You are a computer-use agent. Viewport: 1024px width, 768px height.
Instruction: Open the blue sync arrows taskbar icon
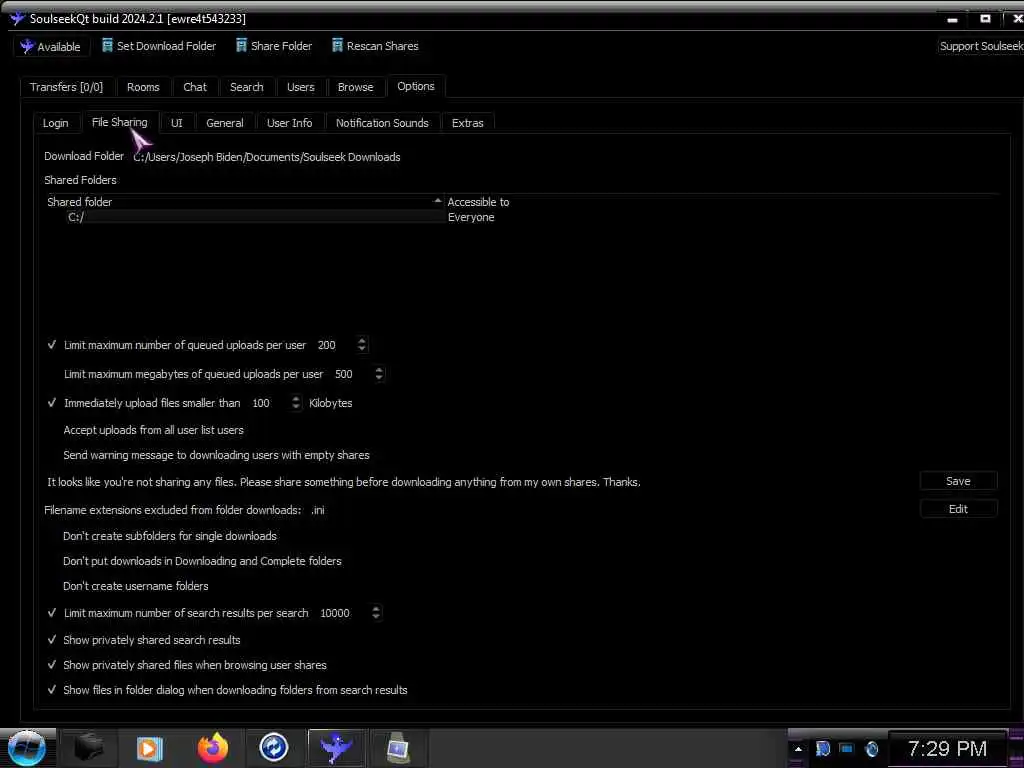tap(274, 748)
